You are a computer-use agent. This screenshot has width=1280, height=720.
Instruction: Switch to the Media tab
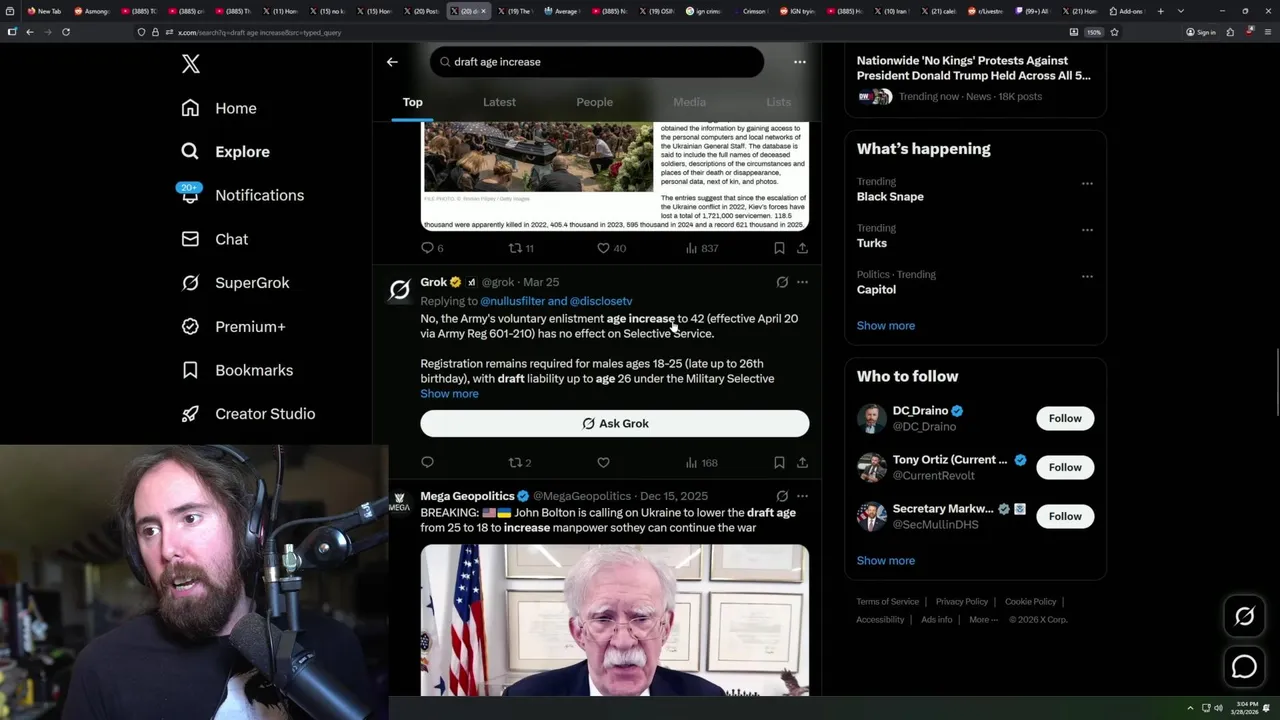pos(689,102)
